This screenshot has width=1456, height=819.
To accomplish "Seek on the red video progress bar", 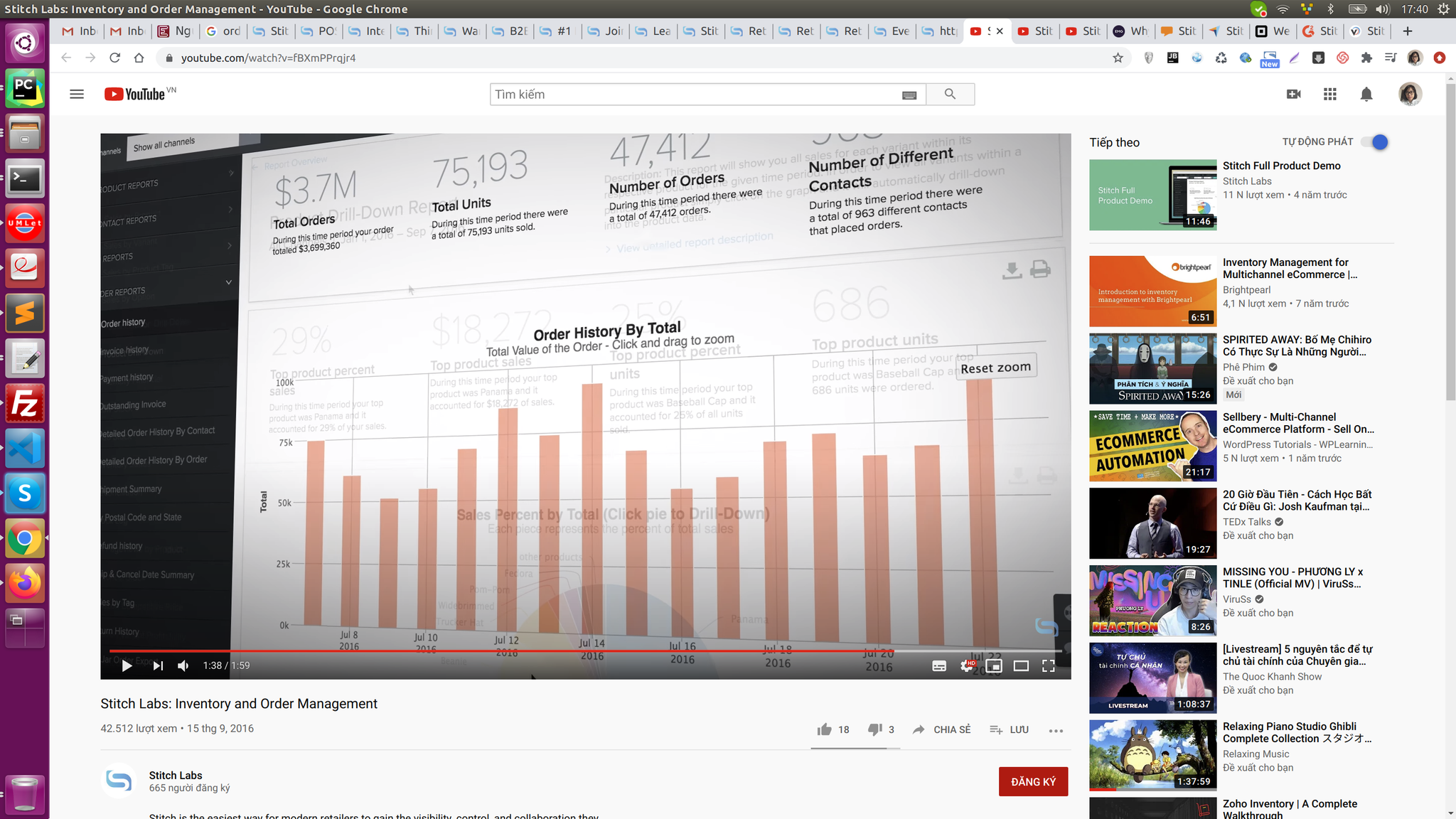I will pos(498,651).
